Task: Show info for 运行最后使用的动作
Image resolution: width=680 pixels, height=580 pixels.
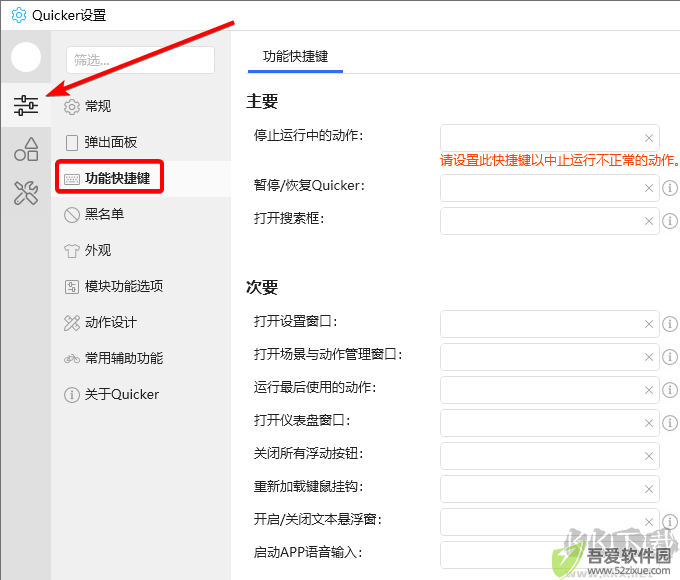Action: click(x=670, y=390)
